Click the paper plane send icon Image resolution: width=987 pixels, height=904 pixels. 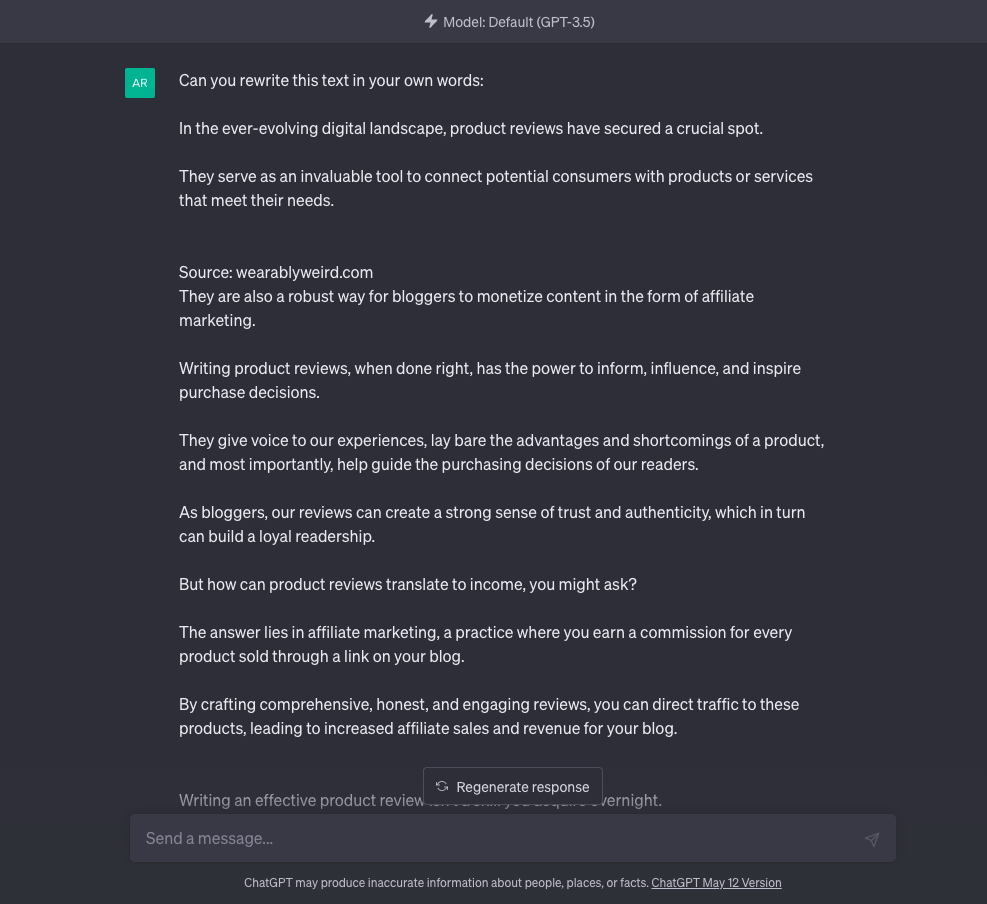click(872, 839)
